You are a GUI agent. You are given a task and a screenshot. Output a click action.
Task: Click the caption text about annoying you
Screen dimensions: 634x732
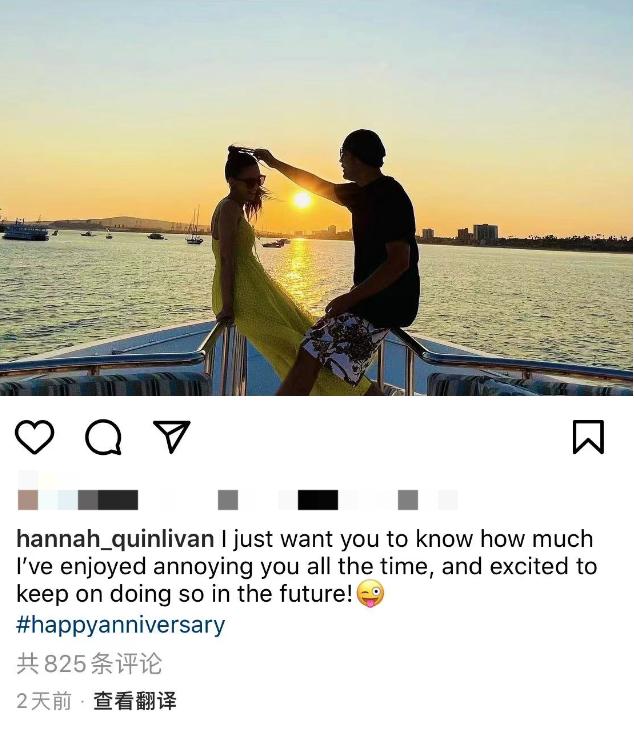[x=306, y=566]
